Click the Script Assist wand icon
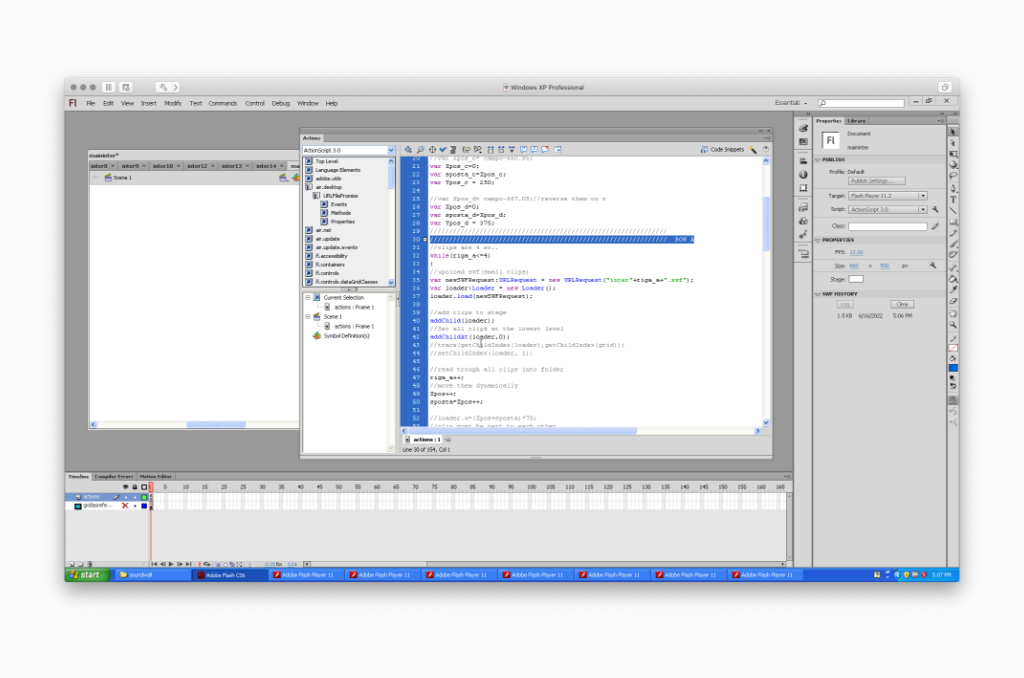This screenshot has width=1024, height=678. click(753, 150)
